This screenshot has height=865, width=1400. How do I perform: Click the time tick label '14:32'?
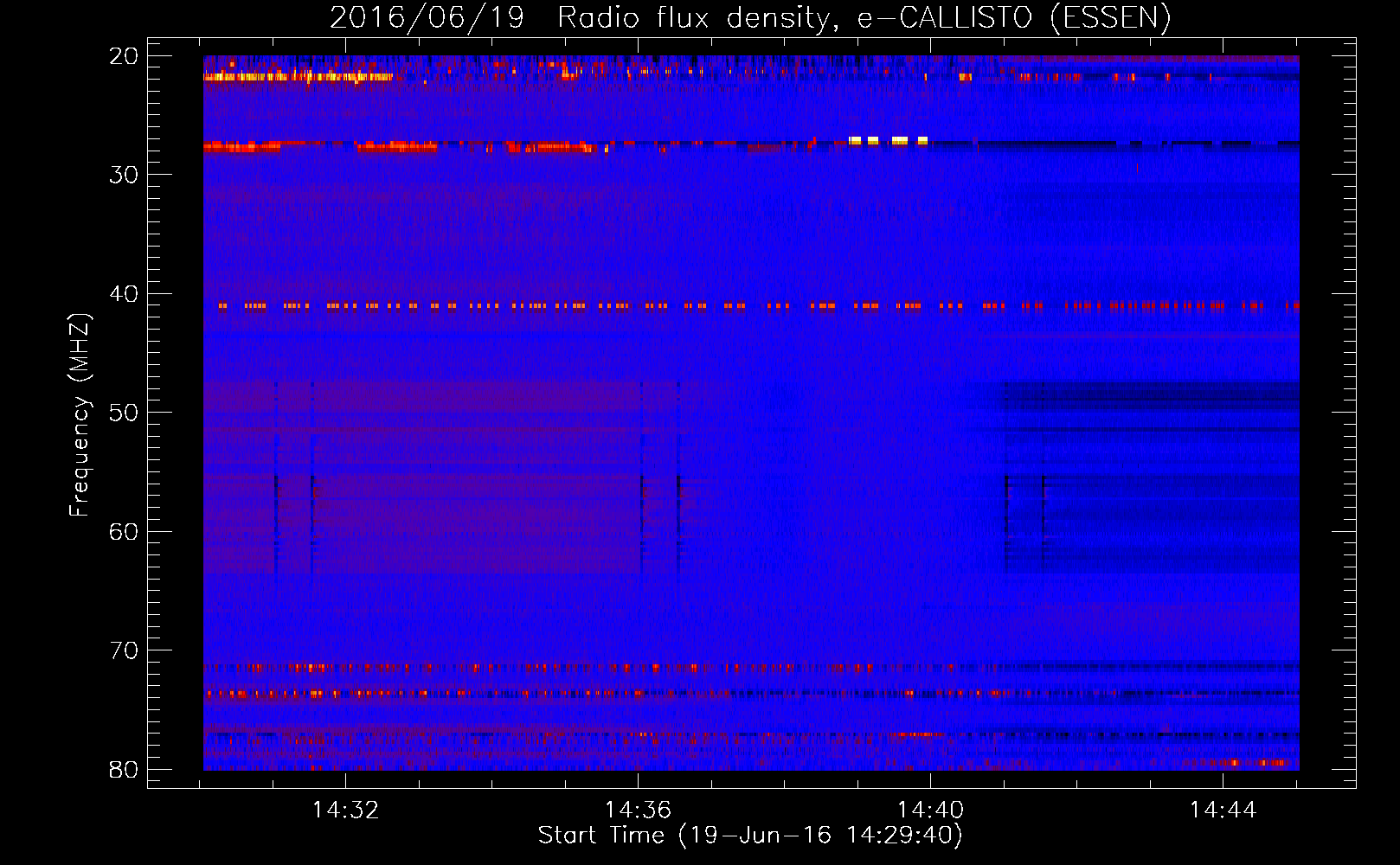tap(345, 811)
